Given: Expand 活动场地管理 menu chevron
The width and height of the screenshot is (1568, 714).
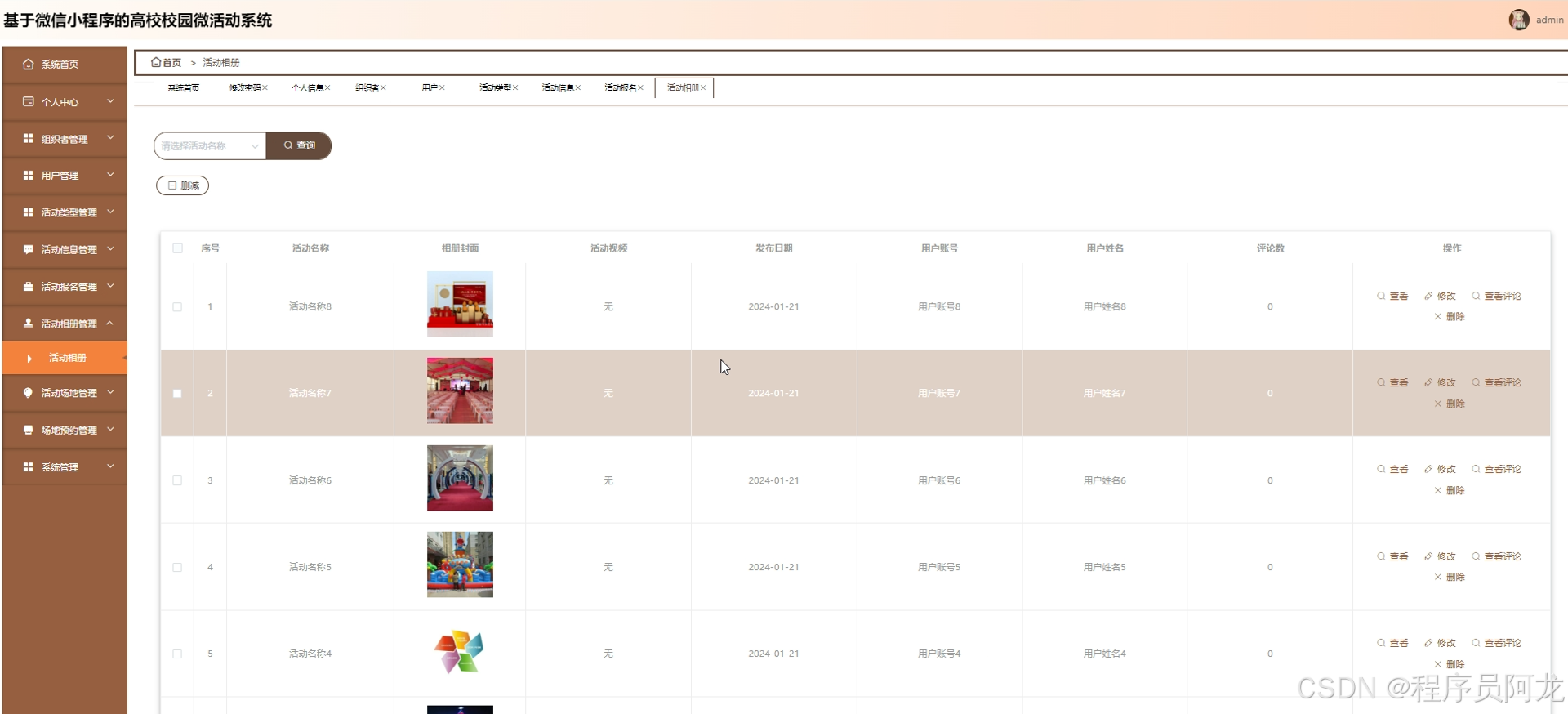Looking at the screenshot, I should click(x=110, y=392).
